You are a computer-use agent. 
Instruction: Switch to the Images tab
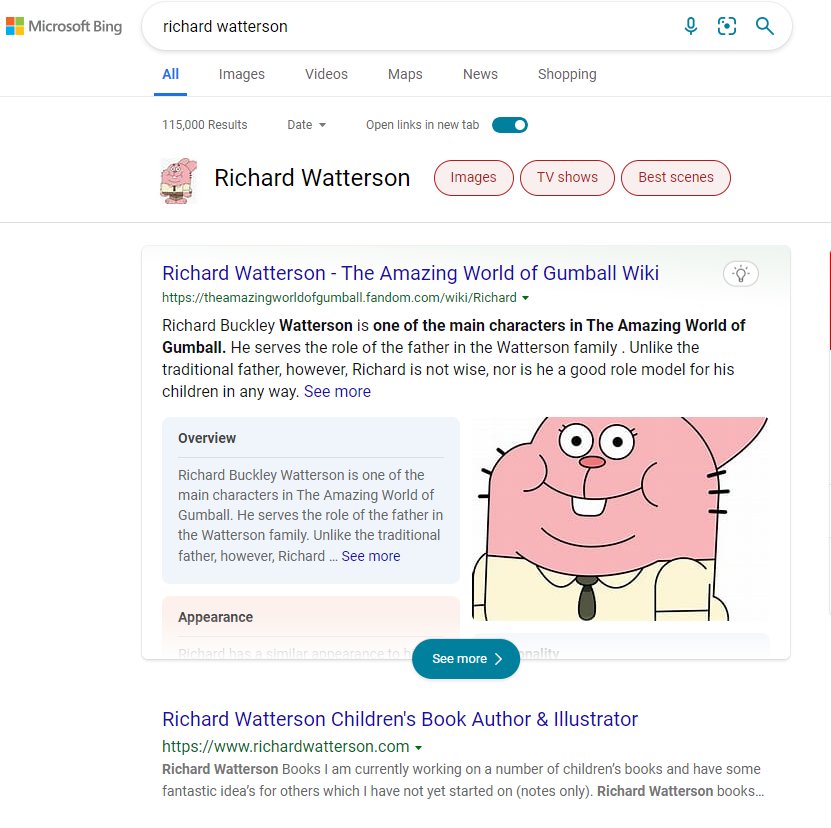tap(242, 74)
